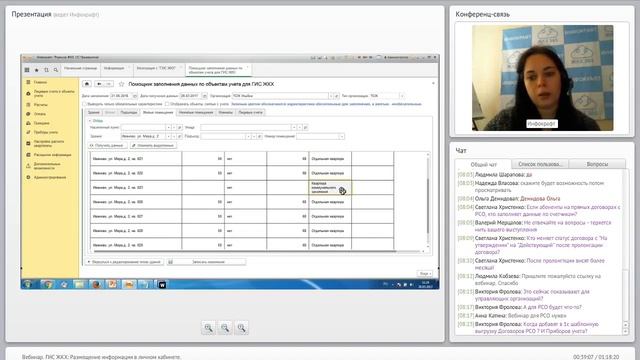Image resolution: width=640 pixels, height=360 pixels.
Task: Click the Расчеты sidebar icon
Action: [28, 104]
